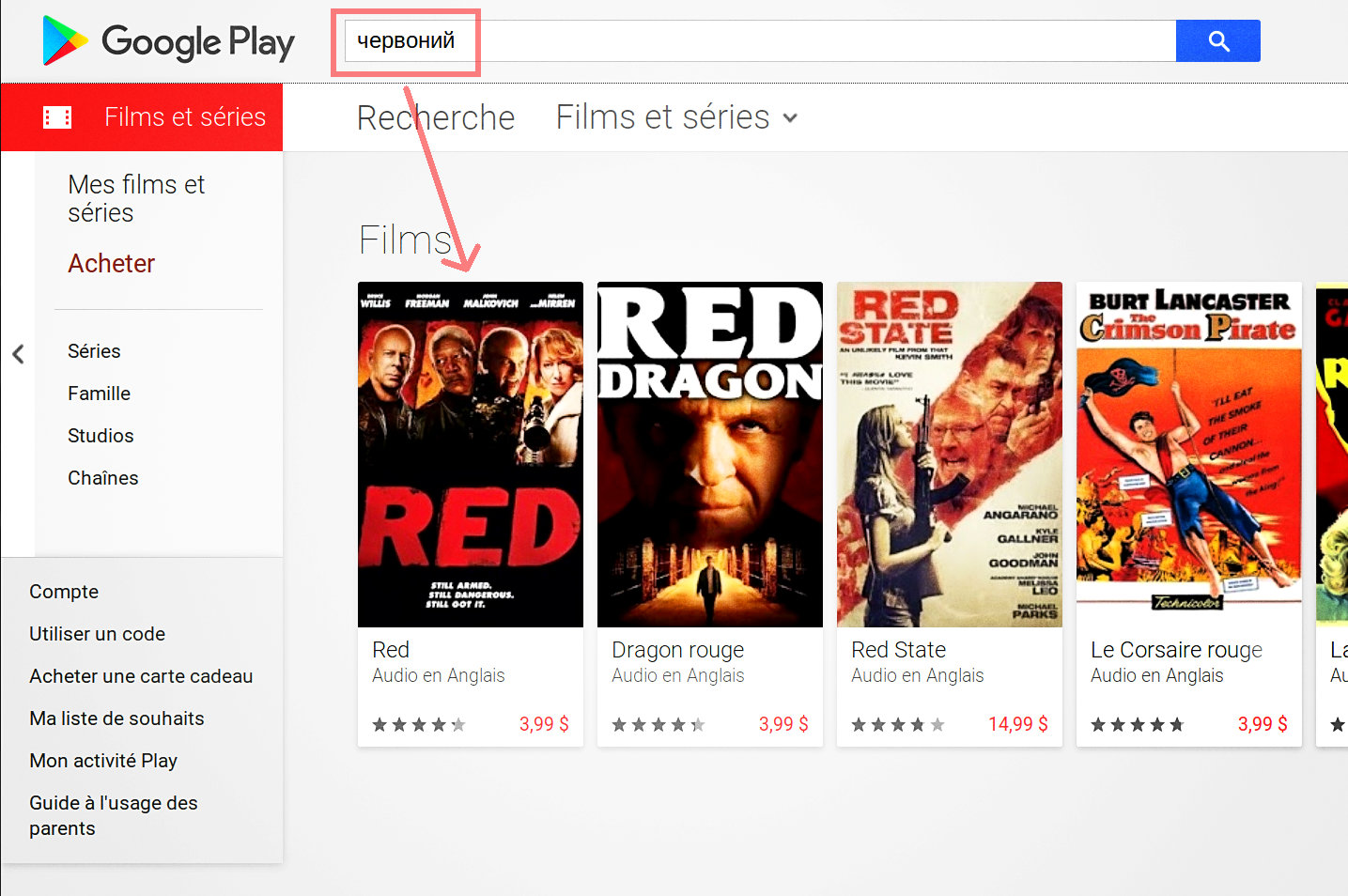Click star rating of Le Corsaire rouge
Viewport: 1348px width, 896px height.
tap(1138, 724)
